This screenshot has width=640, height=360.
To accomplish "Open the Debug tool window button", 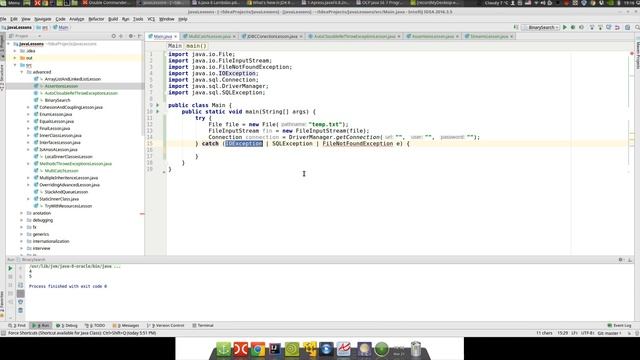I will click(67, 325).
